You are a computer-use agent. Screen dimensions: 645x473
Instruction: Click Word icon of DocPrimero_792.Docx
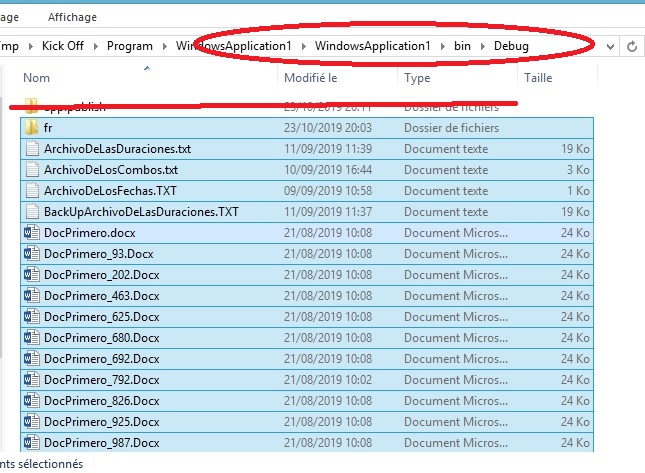(32, 380)
